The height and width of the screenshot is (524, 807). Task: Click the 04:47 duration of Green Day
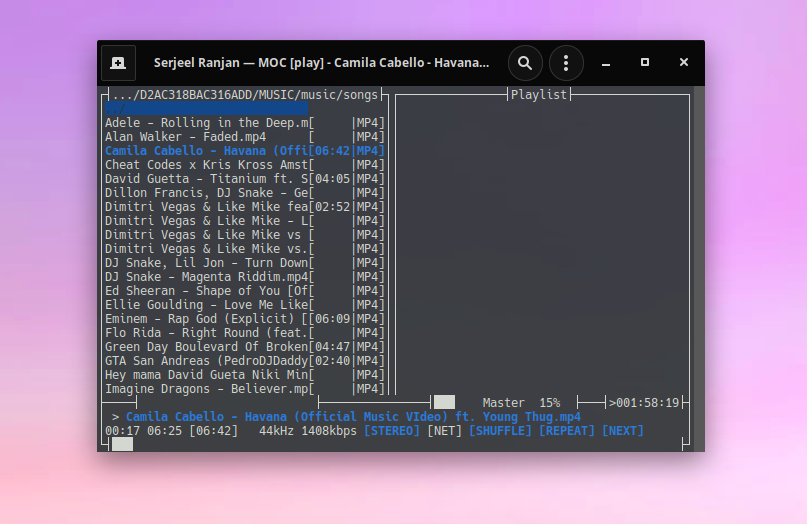pyautogui.click(x=332, y=346)
